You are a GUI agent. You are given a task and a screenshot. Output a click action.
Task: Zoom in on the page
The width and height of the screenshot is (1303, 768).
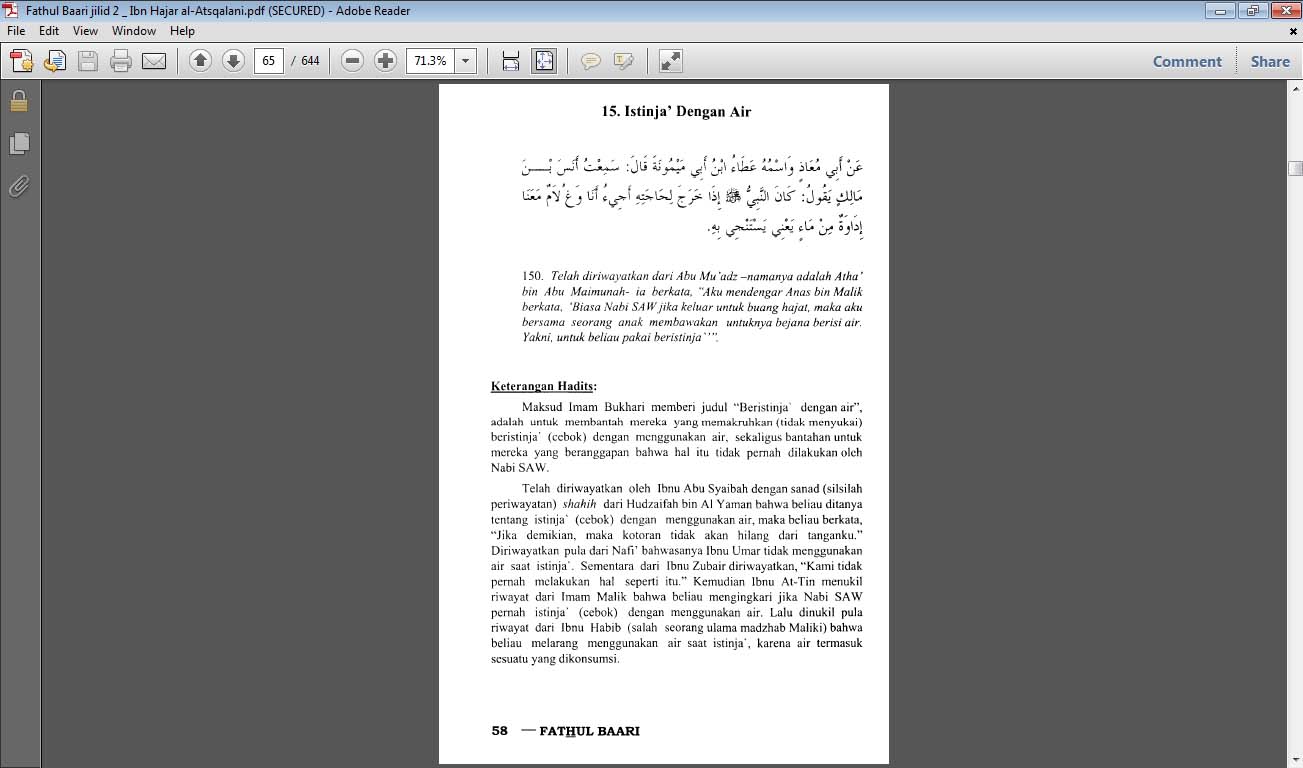pos(385,60)
